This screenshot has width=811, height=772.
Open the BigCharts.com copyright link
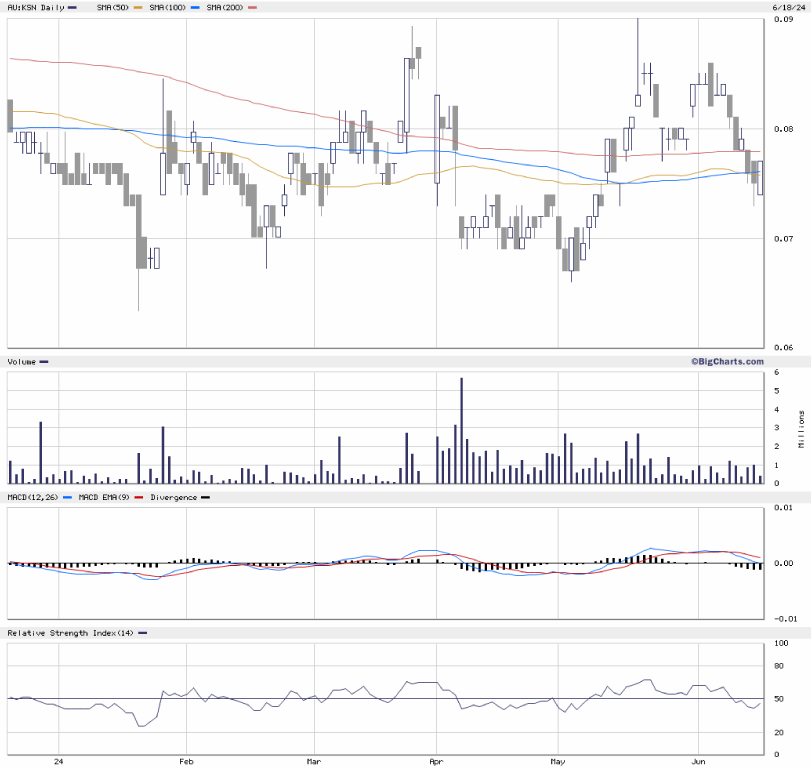[x=726, y=361]
